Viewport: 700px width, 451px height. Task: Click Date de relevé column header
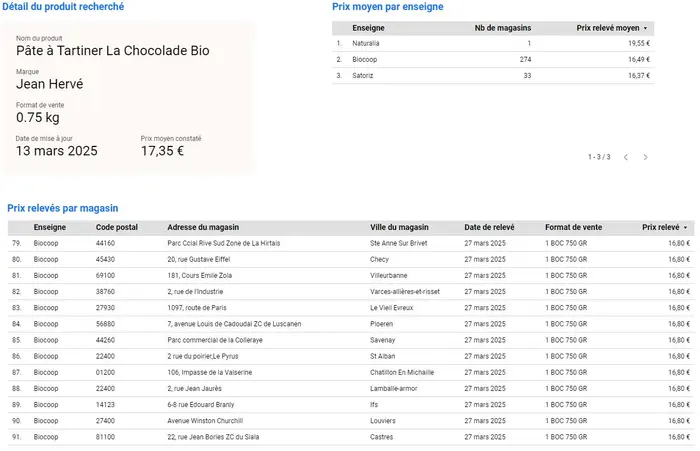tap(489, 227)
